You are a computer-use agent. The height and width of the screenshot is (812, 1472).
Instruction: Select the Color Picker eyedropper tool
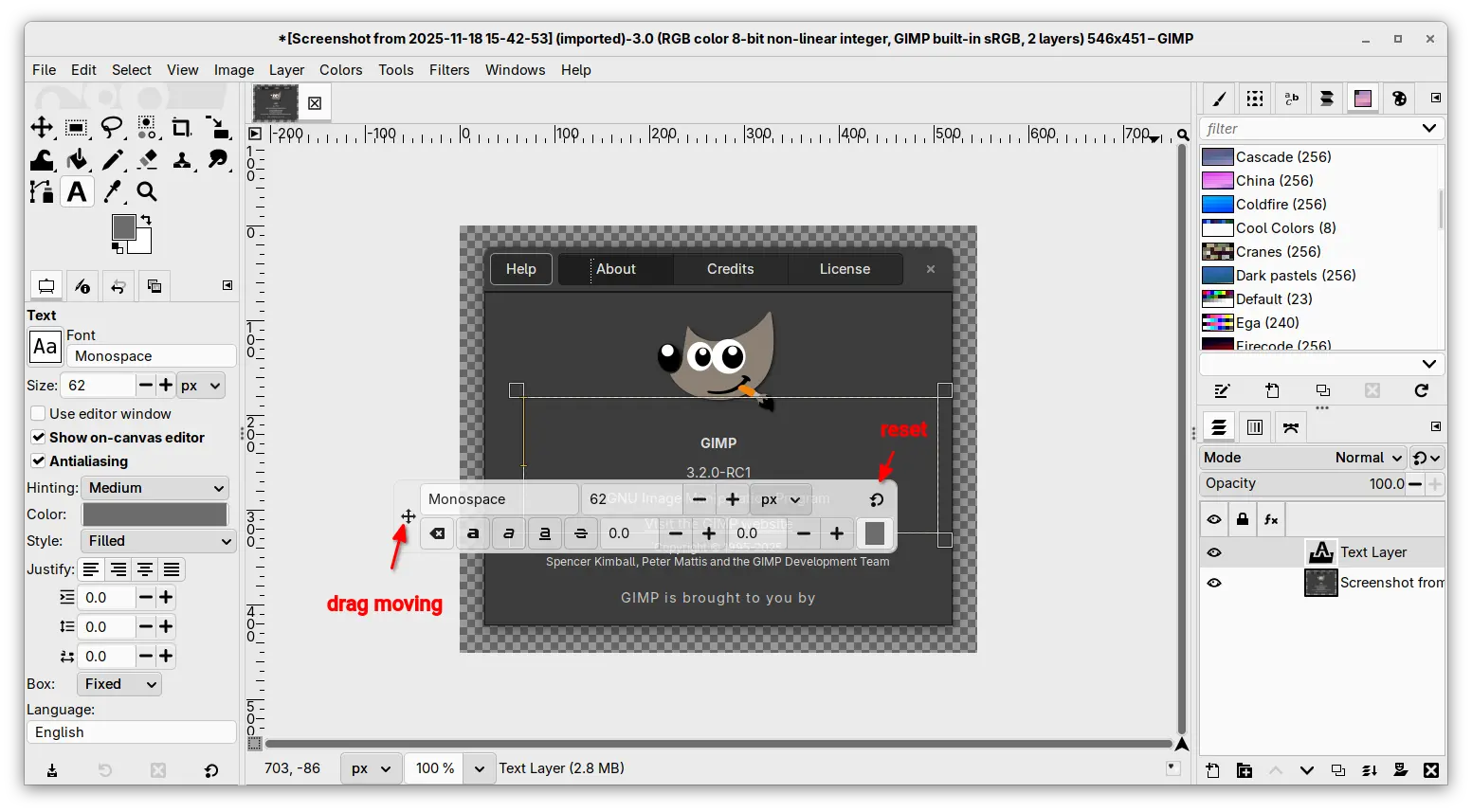tap(113, 191)
